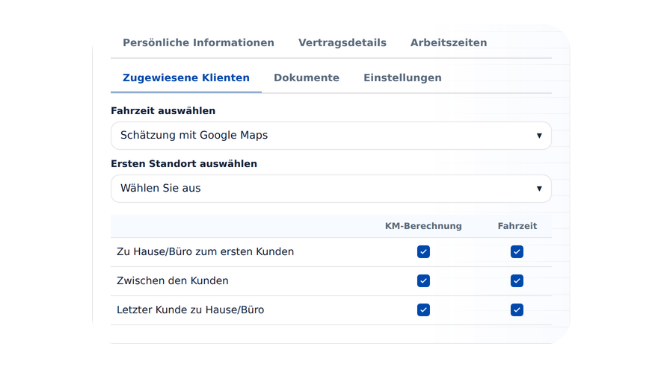Open the Fahrzeit auswählen dropdown

331,136
